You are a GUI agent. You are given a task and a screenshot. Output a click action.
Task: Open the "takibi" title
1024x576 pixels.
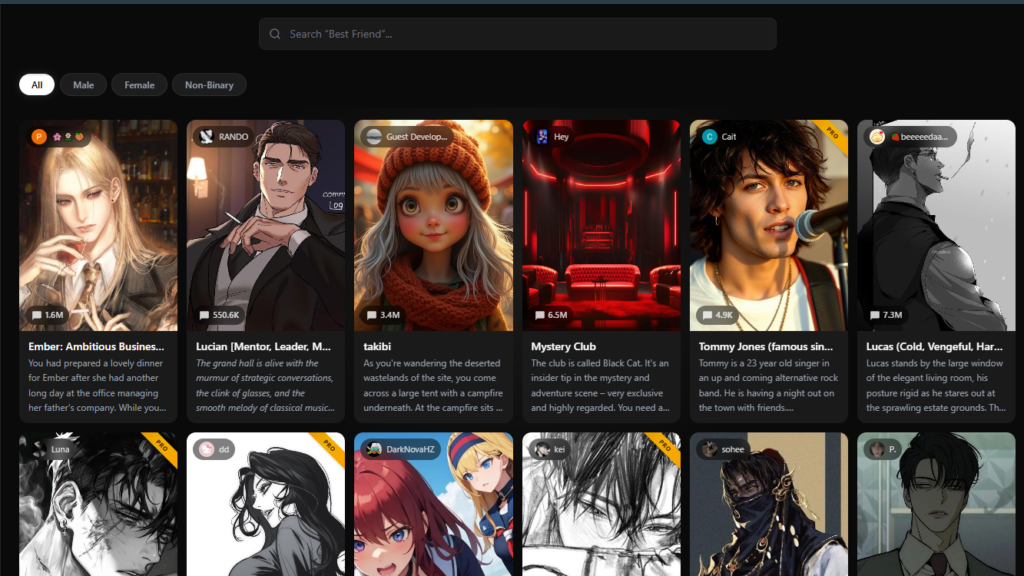(x=377, y=346)
